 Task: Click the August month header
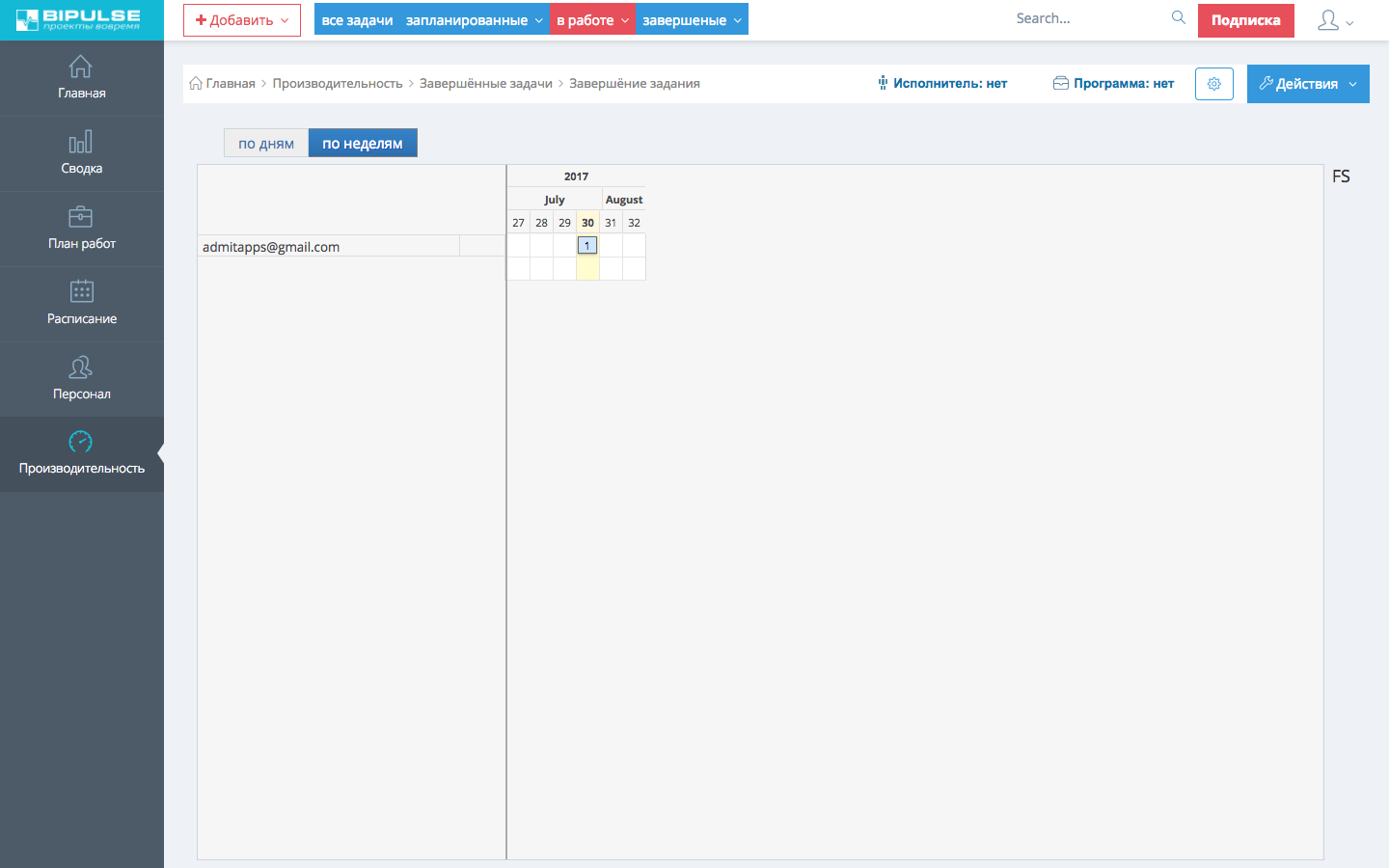(624, 200)
